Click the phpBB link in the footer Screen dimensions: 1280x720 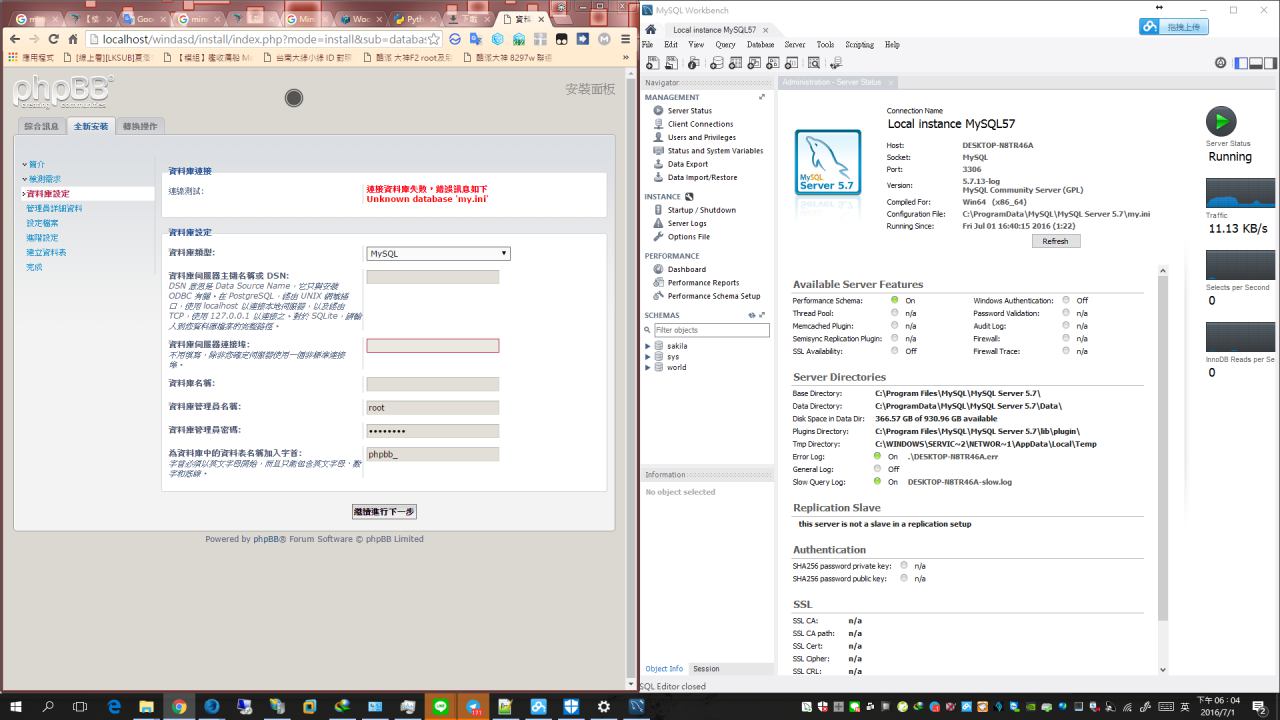tap(266, 539)
